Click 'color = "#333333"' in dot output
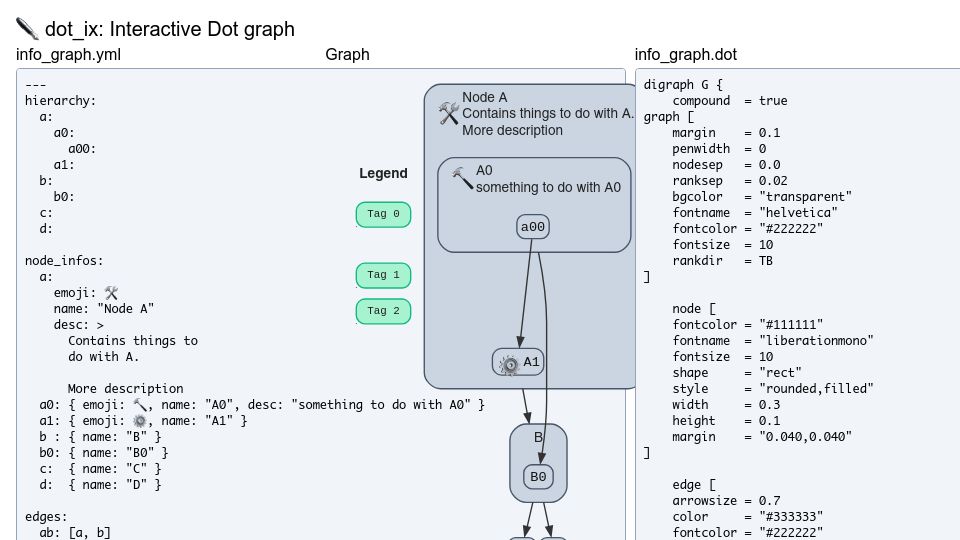The image size is (960, 540). (748, 516)
